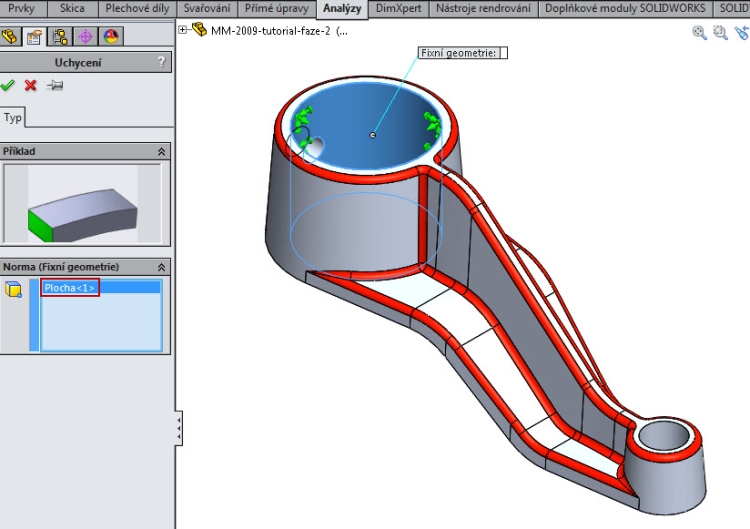Click the fixed geometry example thumbnail
The image size is (750, 529).
click(82, 204)
